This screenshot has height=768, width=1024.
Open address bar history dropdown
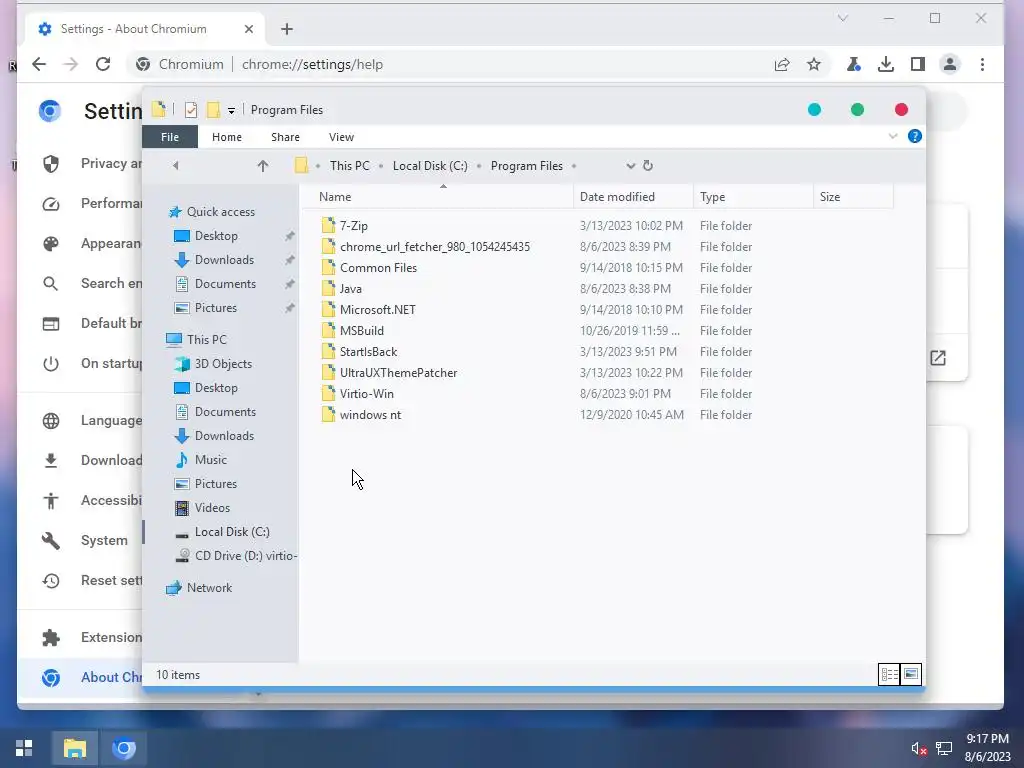tap(630, 166)
